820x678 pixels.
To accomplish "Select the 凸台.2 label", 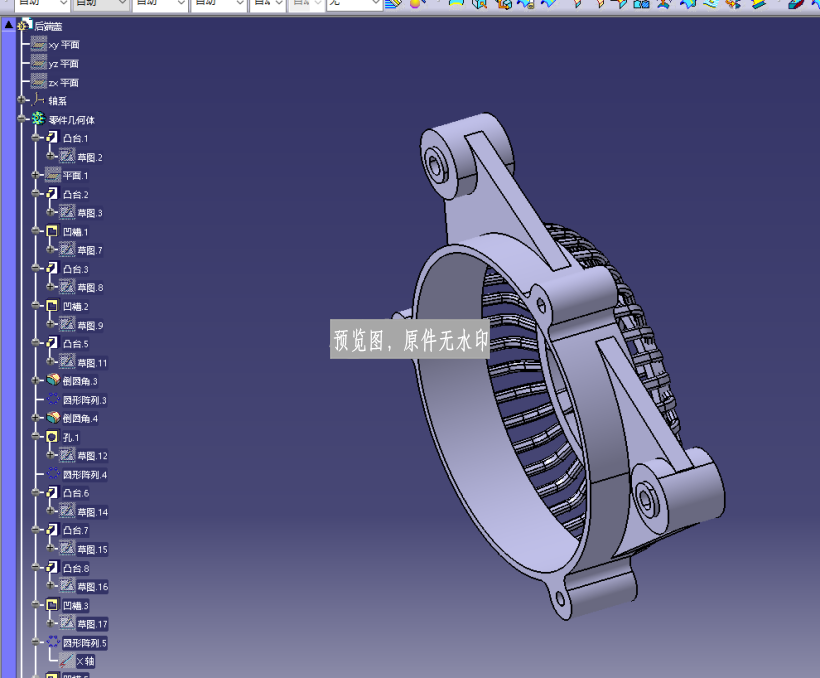I will pyautogui.click(x=76, y=195).
